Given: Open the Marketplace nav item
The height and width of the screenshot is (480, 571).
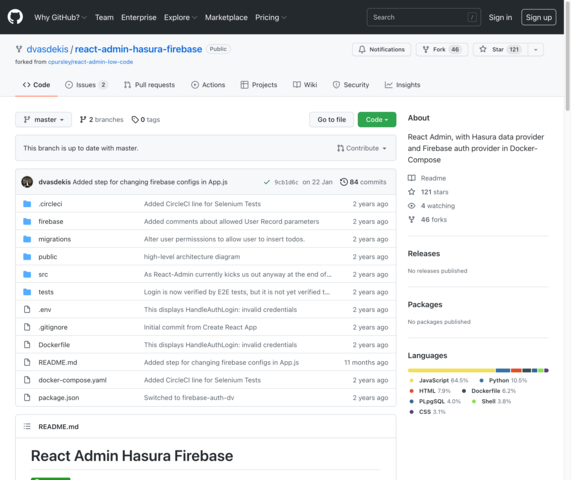Looking at the screenshot, I should pos(226,17).
